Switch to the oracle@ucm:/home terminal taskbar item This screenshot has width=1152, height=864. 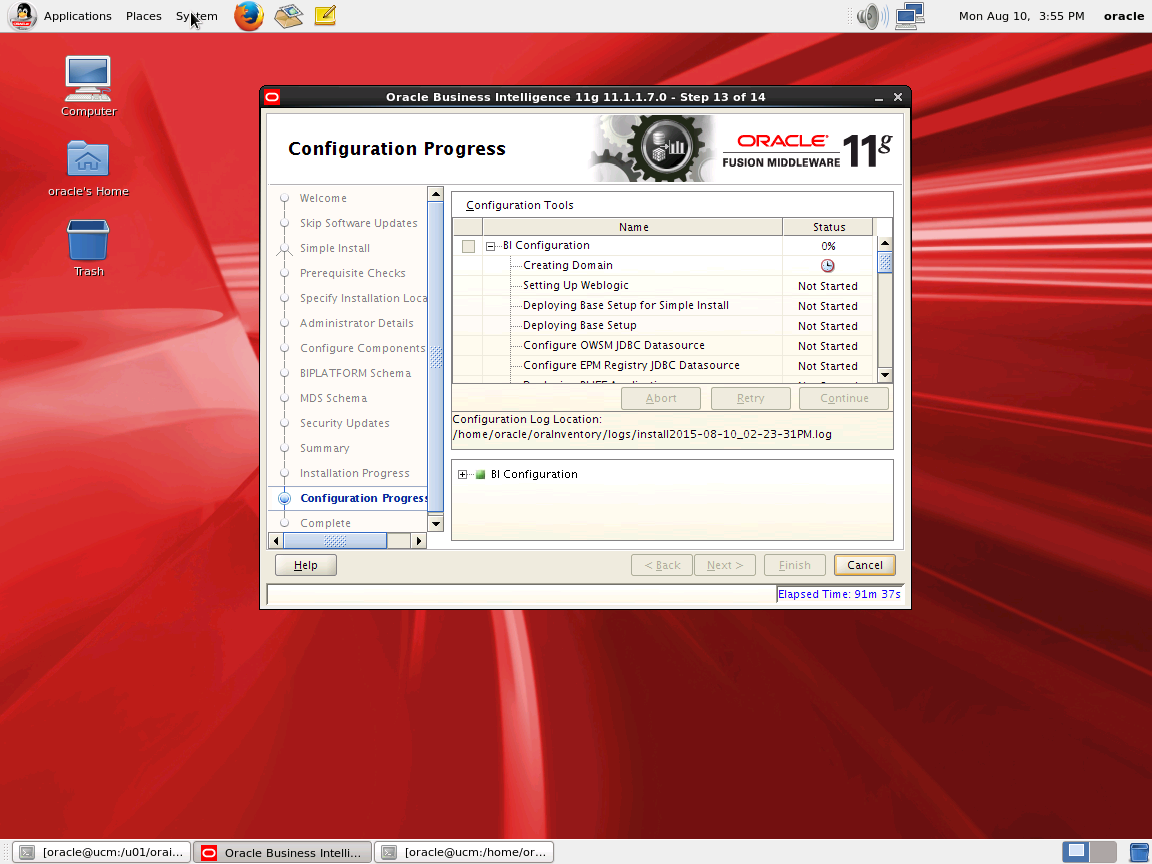(x=464, y=852)
